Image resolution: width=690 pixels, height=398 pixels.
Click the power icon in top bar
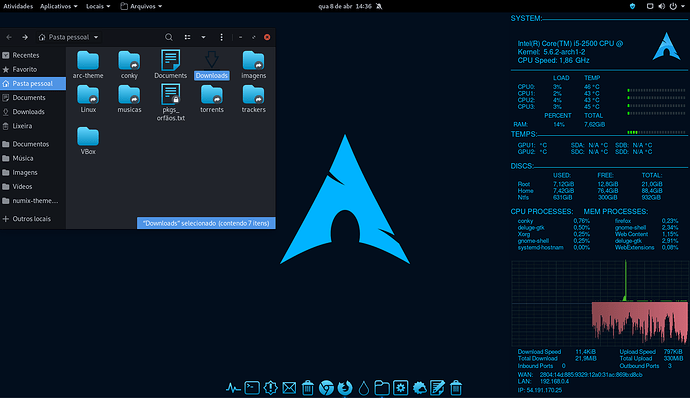click(x=673, y=6)
